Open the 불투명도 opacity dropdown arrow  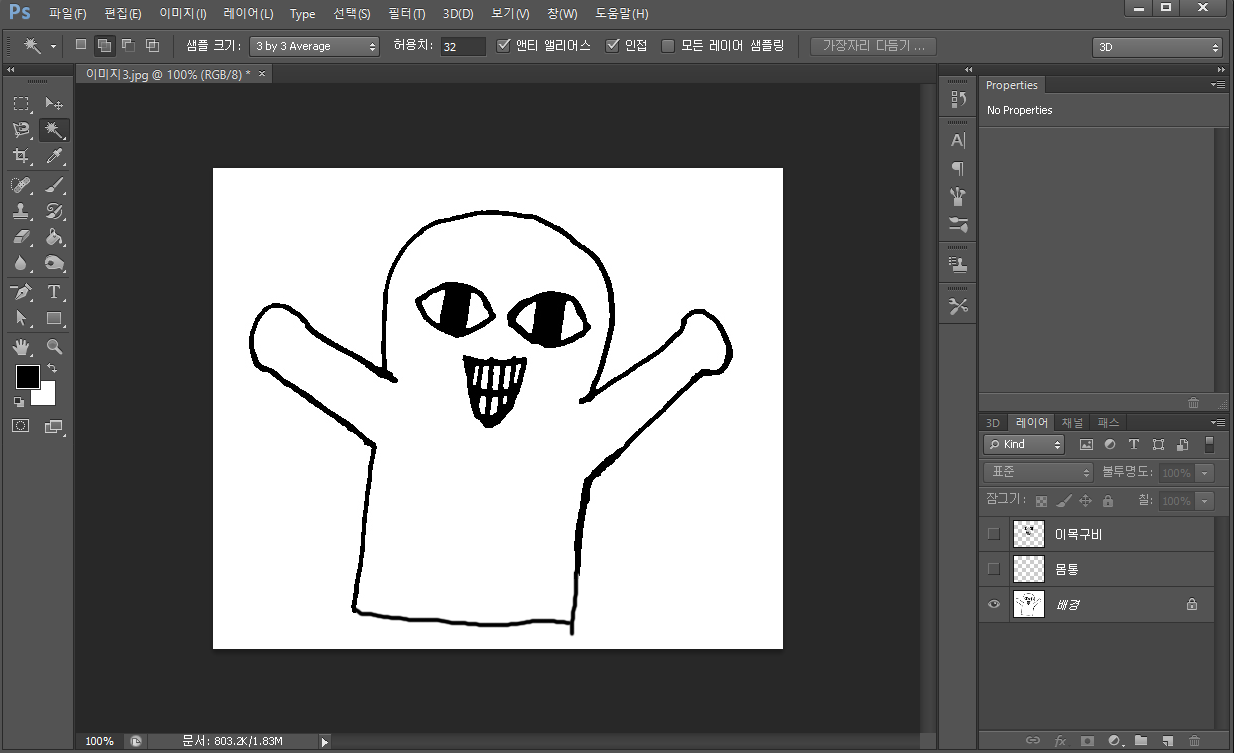(1205, 472)
